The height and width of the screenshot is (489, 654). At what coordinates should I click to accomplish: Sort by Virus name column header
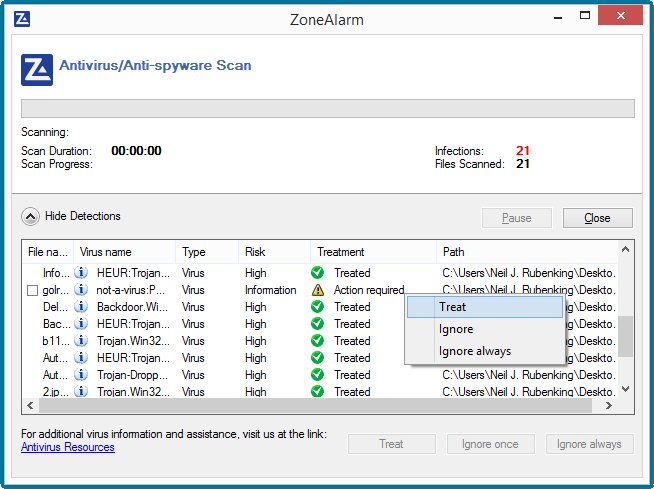point(124,252)
